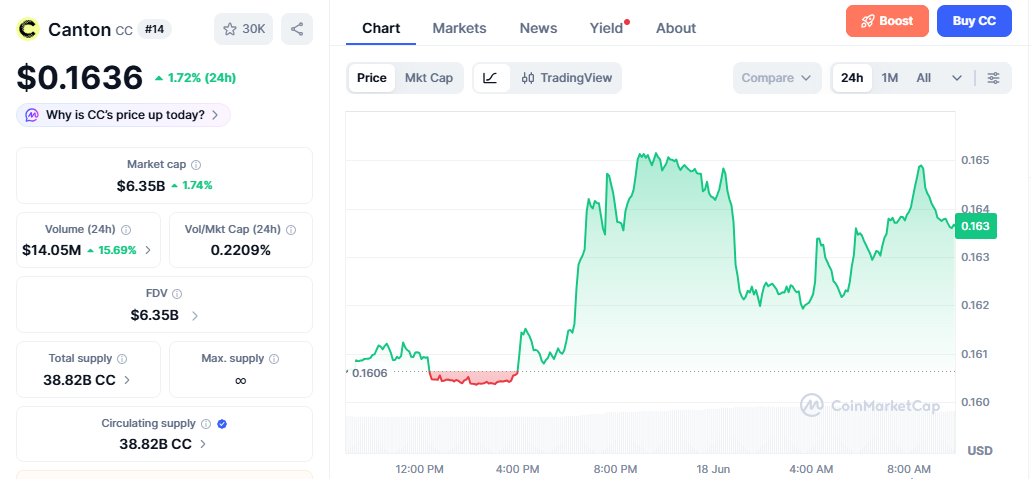Switch chart to Mkt Cap
The width and height of the screenshot is (1031, 479).
pyautogui.click(x=429, y=78)
